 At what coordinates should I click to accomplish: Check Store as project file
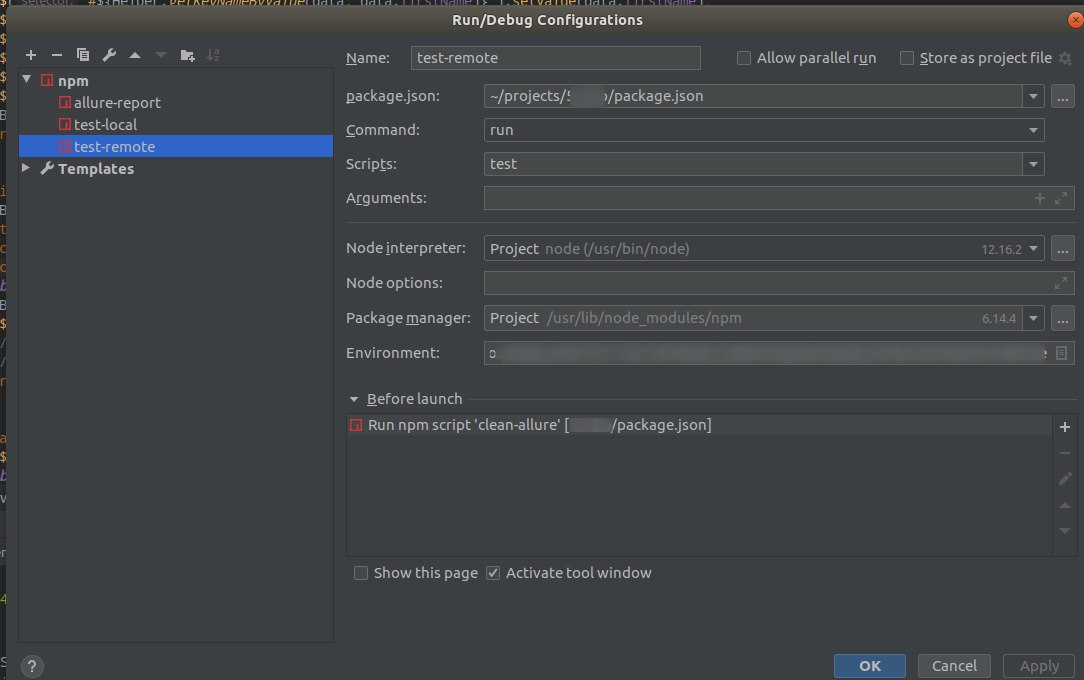907,58
